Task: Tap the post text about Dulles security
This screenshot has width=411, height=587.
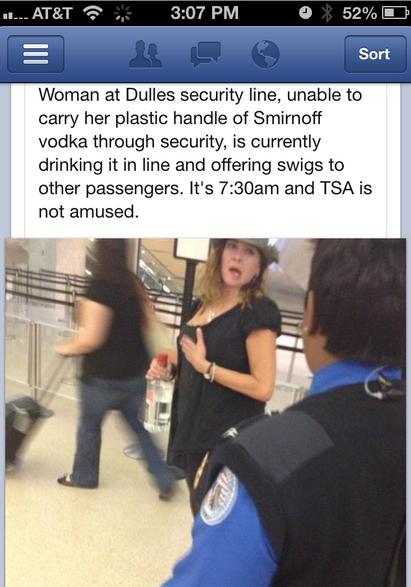Action: coord(205,153)
